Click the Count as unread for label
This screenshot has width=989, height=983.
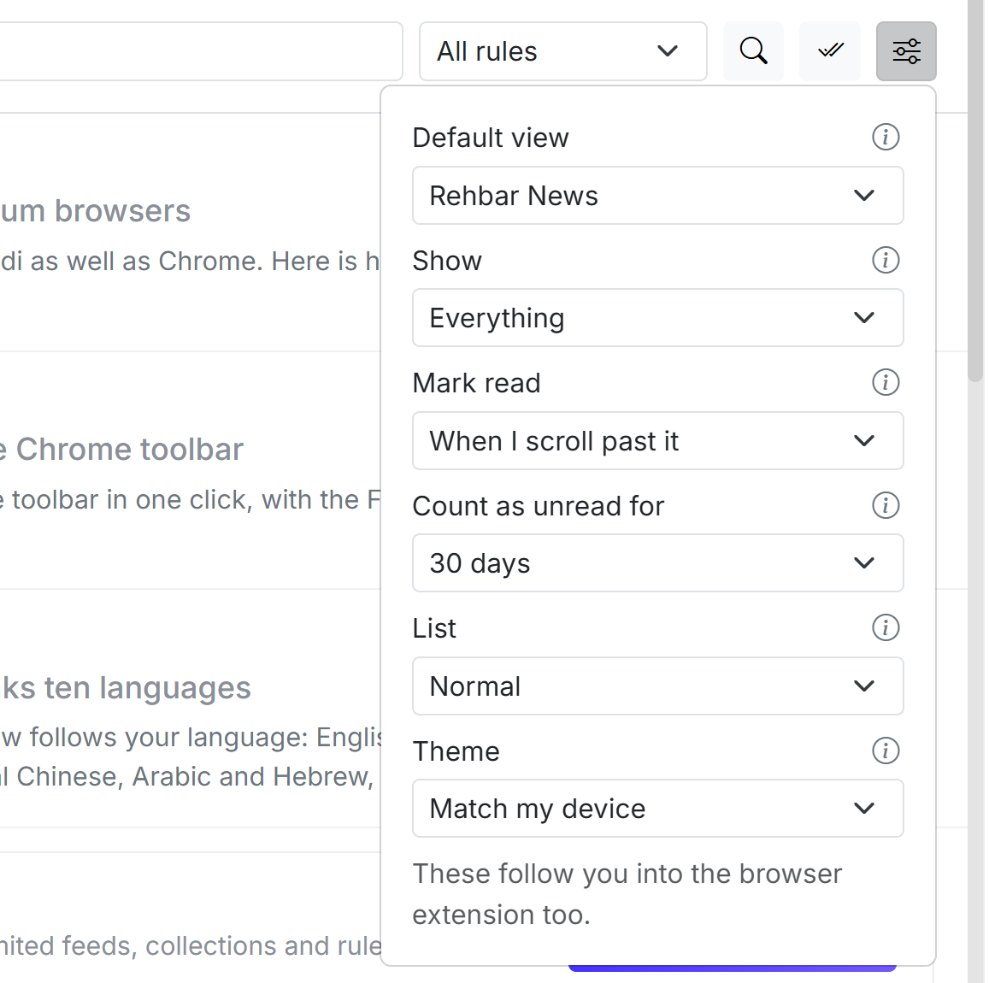click(538, 506)
